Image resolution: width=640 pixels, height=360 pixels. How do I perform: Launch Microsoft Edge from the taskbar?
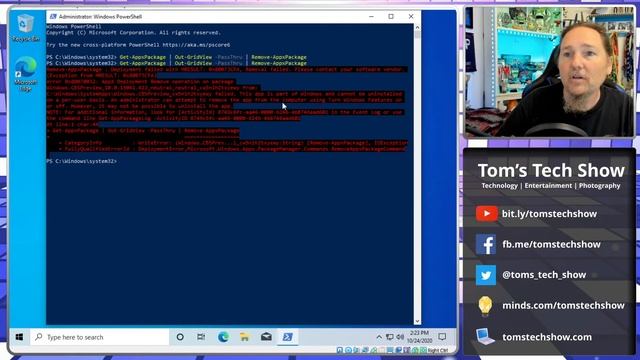click(x=223, y=337)
